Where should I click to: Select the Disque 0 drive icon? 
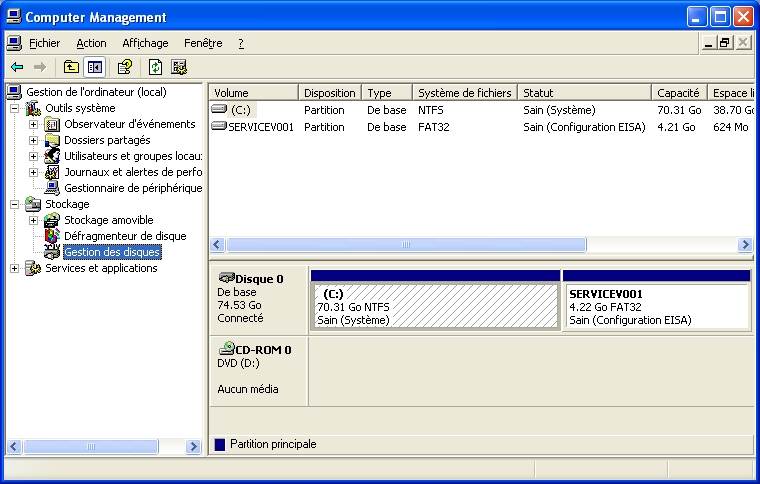[x=226, y=278]
